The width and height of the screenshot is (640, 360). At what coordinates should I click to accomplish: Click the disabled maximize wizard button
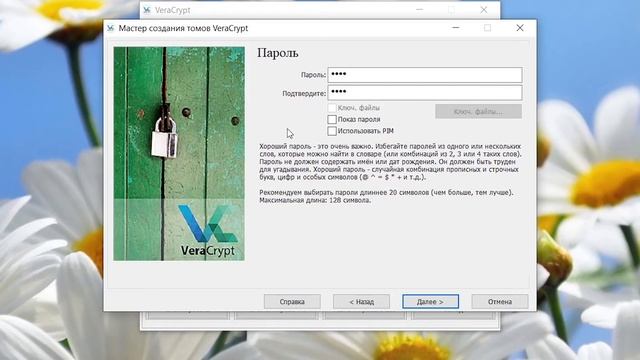(487, 28)
